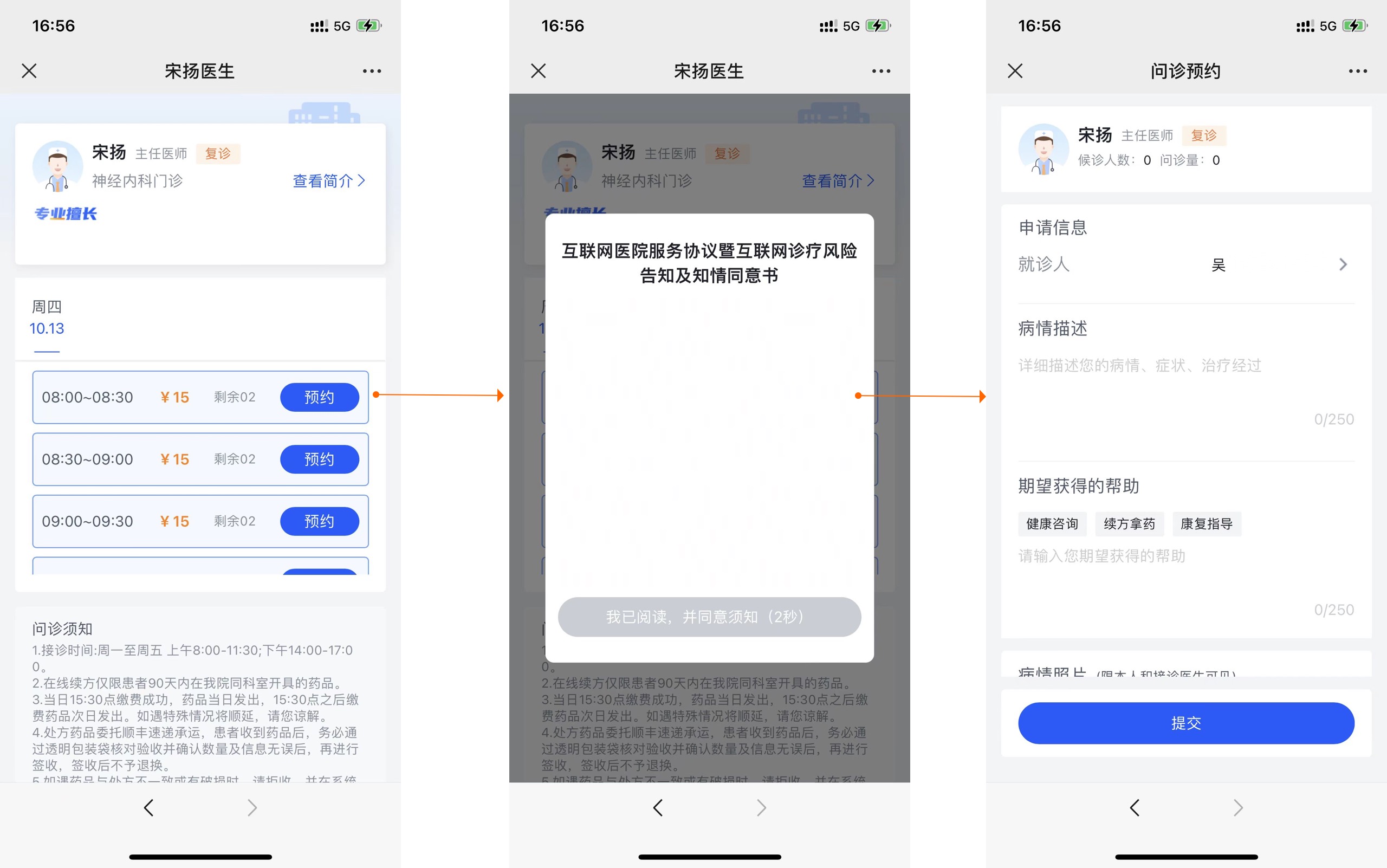The width and height of the screenshot is (1387, 868).
Task: Click 就诊人 expander to select patient
Action: click(1348, 264)
